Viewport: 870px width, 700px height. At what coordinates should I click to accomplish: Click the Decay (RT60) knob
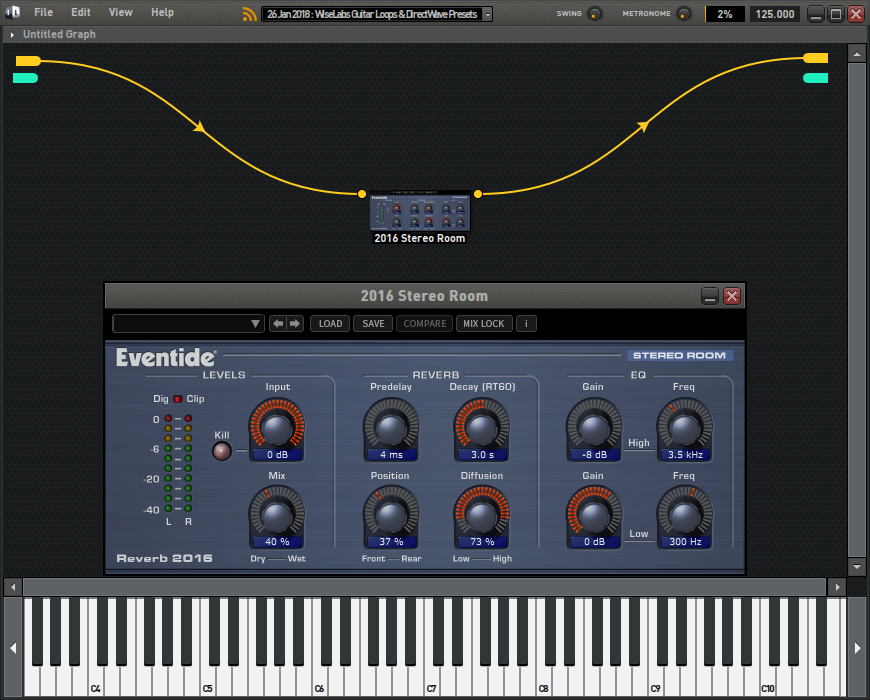pos(482,427)
